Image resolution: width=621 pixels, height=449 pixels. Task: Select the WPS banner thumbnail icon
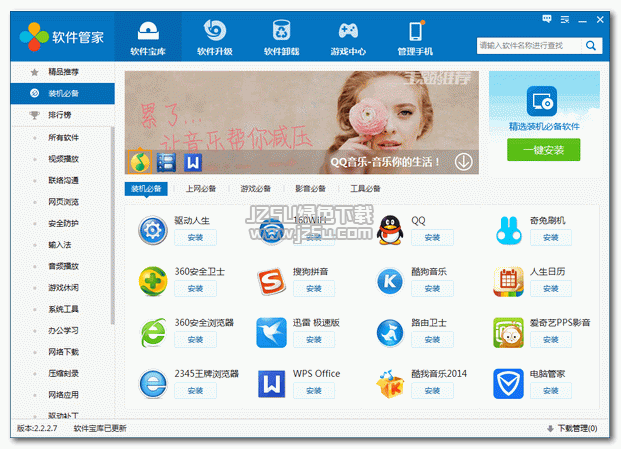(x=193, y=162)
